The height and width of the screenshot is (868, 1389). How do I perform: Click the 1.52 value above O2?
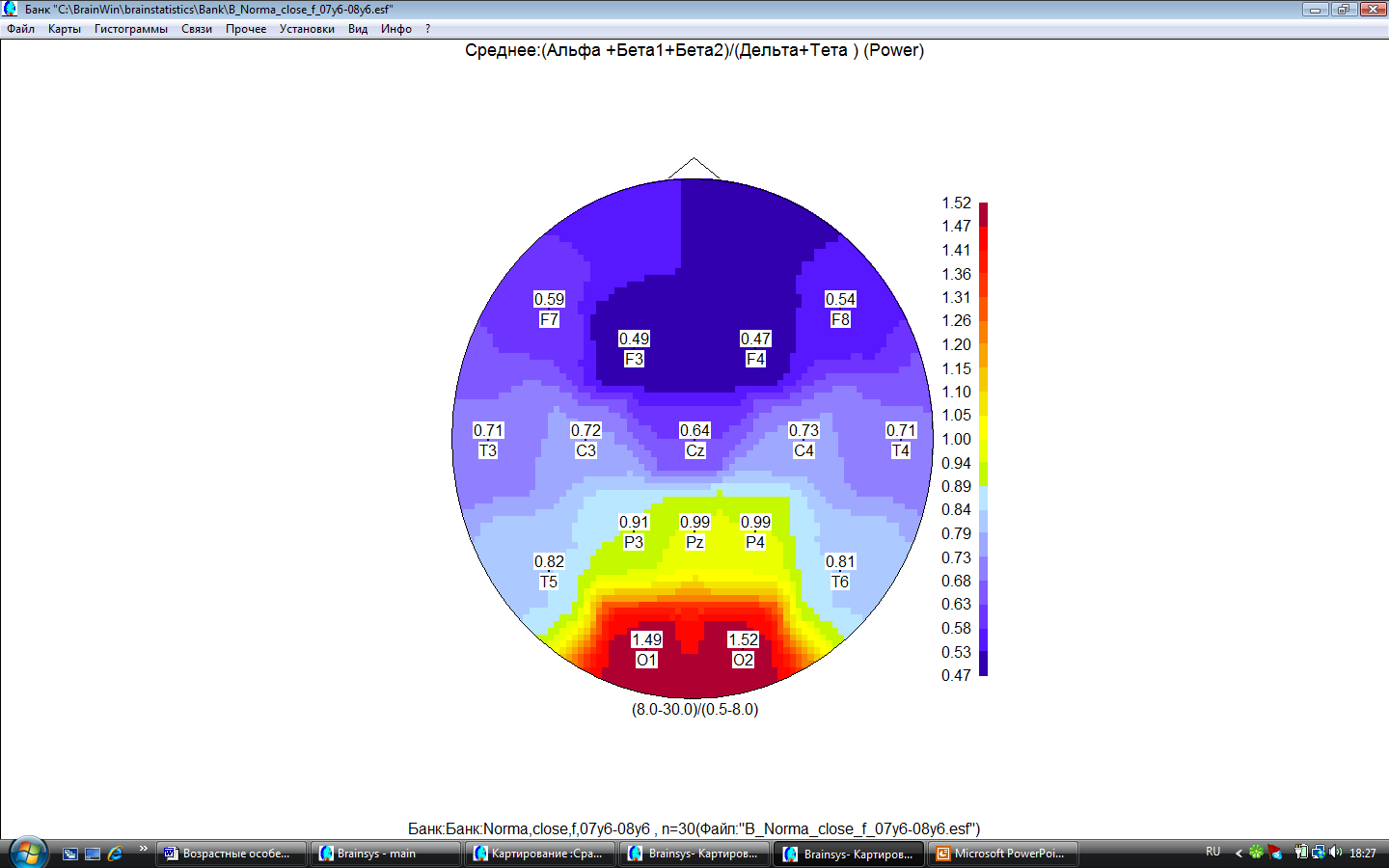point(743,639)
